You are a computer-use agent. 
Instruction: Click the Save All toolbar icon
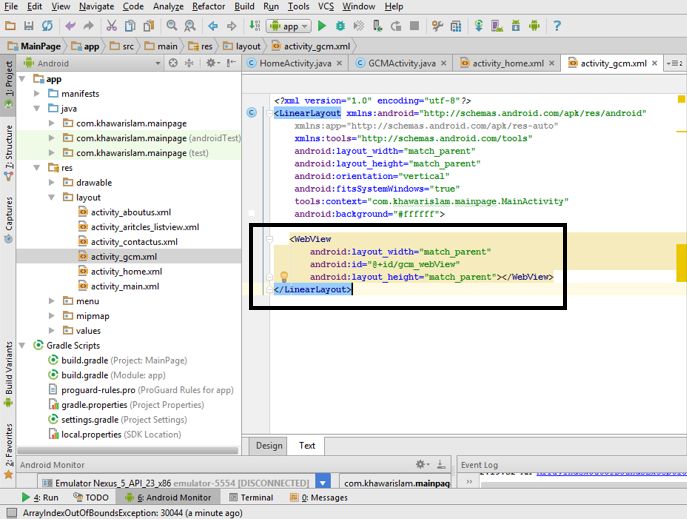click(x=28, y=25)
